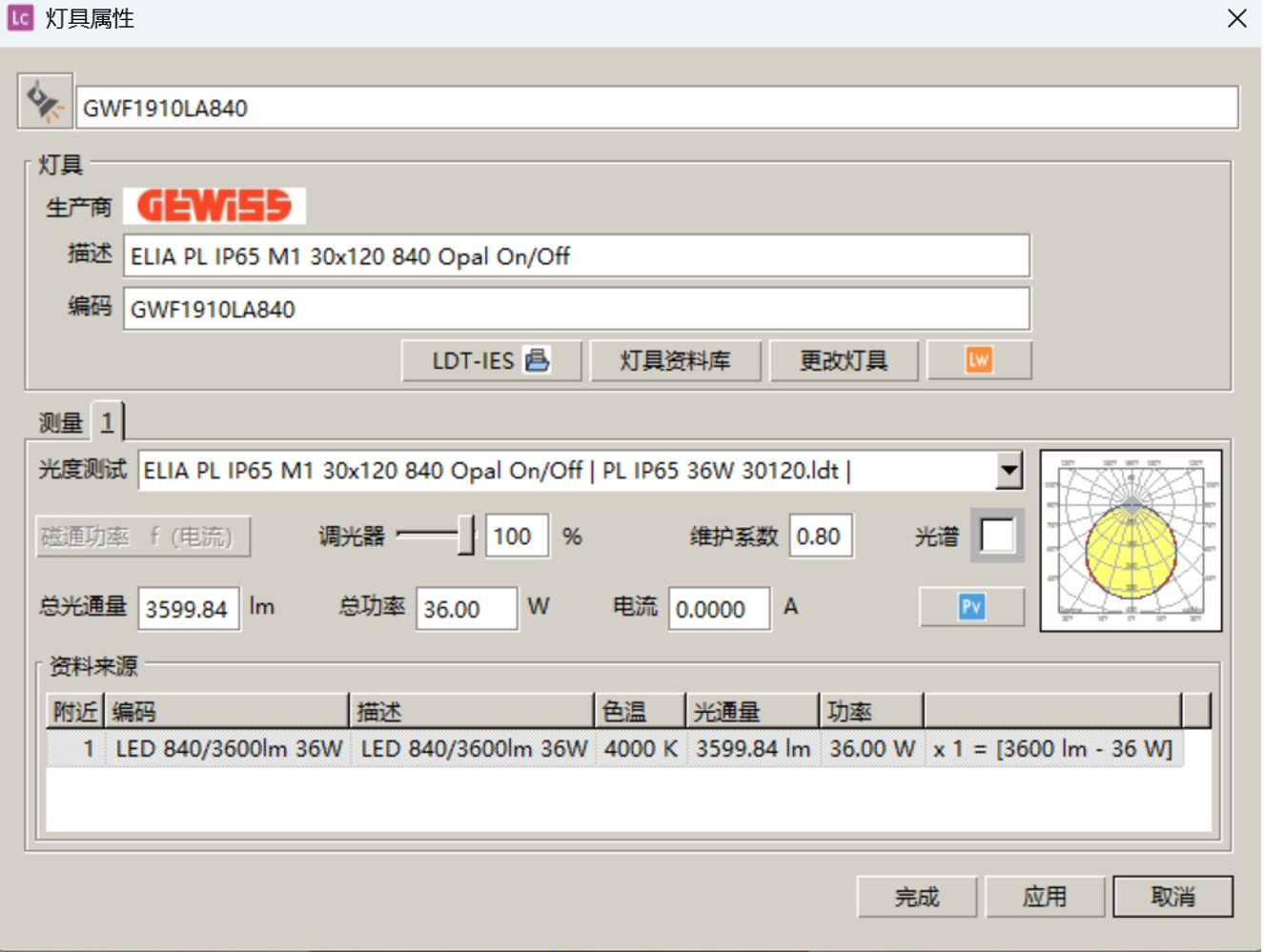Select measurement tab 1
This screenshot has height=952, width=1264.
click(107, 422)
